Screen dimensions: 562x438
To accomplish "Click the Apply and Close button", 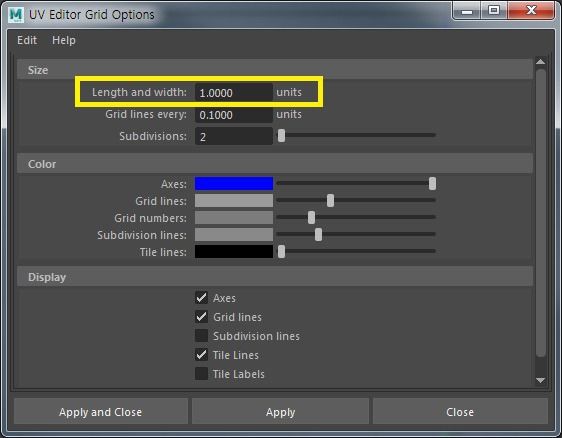I will tap(101, 411).
